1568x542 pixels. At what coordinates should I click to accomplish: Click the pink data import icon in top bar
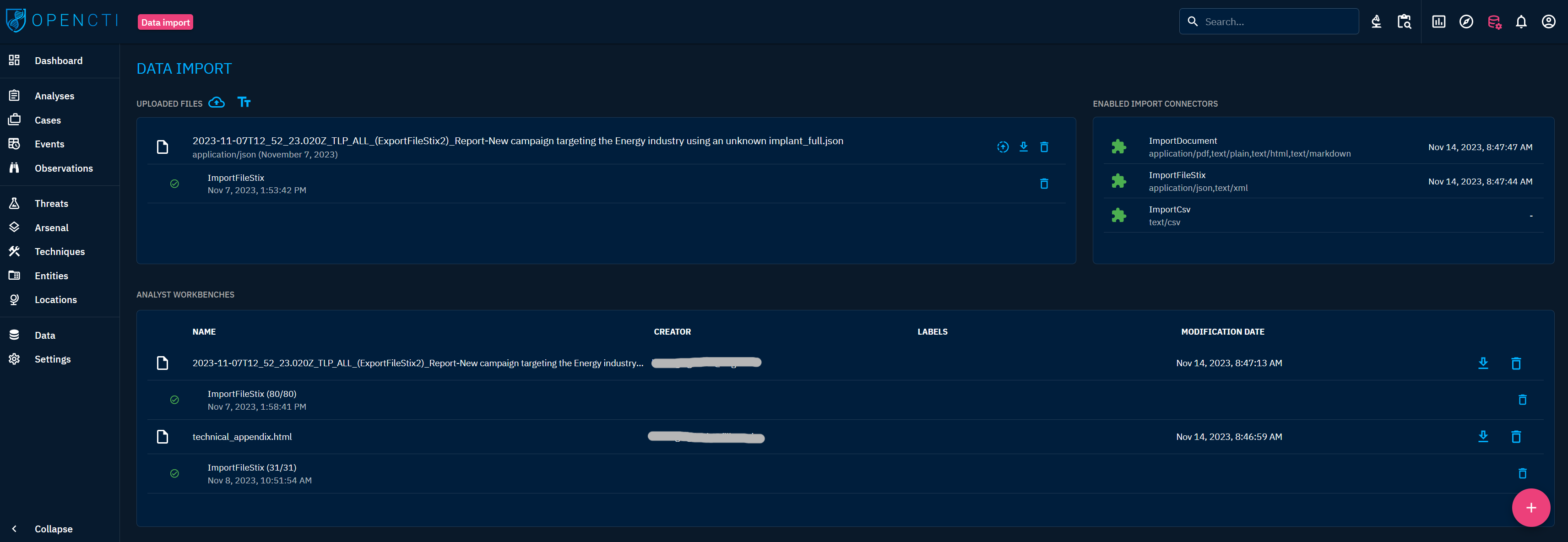tap(1494, 22)
